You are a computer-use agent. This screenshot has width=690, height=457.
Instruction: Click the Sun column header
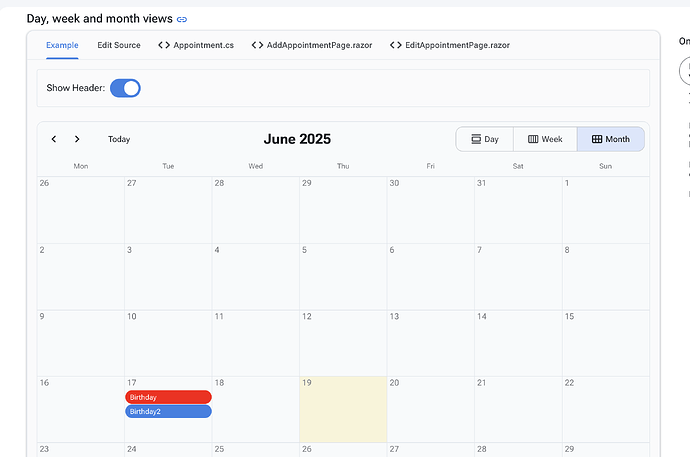(x=606, y=166)
